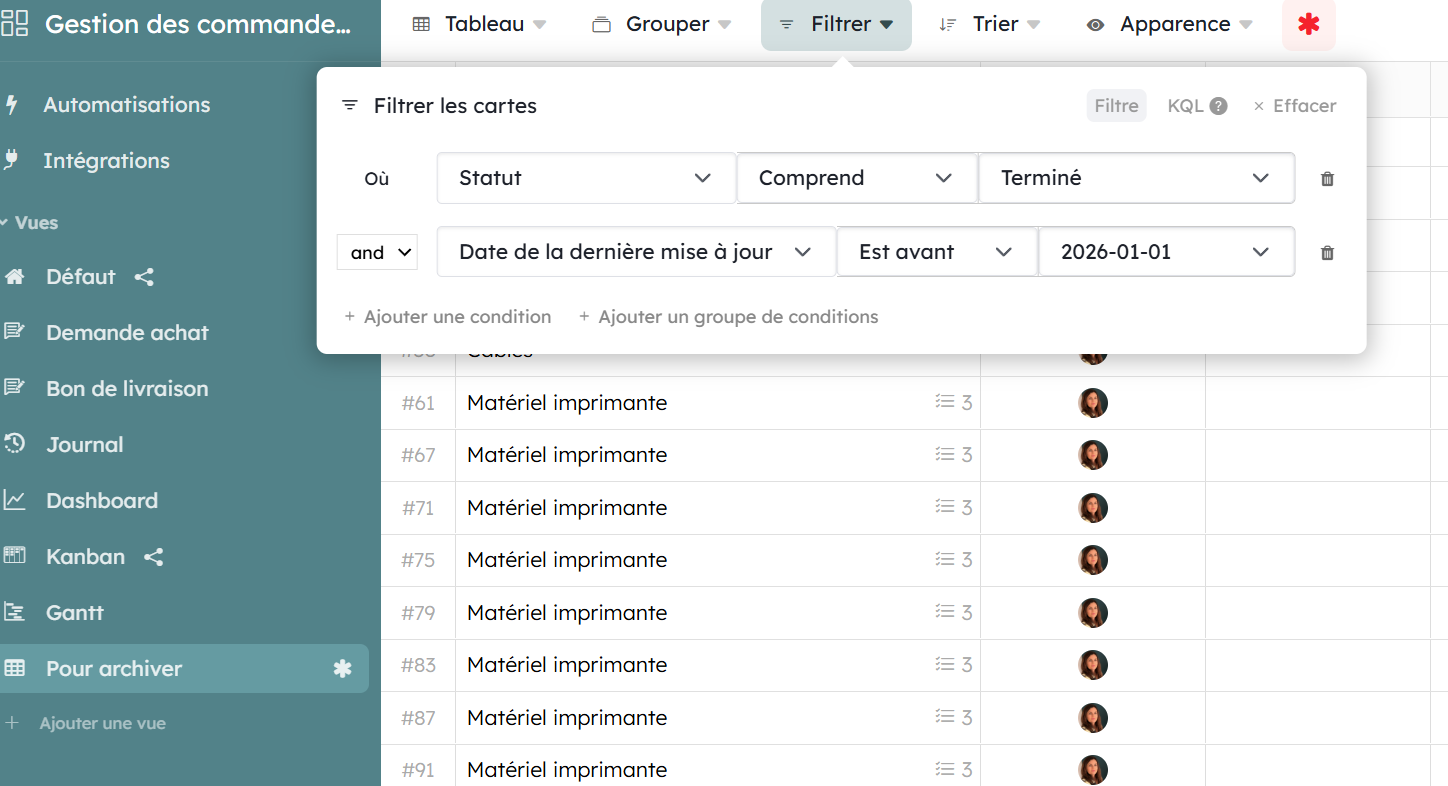This screenshot has width=1448, height=786.
Task: Click the red asterisk unsaved changes icon
Action: point(1308,25)
